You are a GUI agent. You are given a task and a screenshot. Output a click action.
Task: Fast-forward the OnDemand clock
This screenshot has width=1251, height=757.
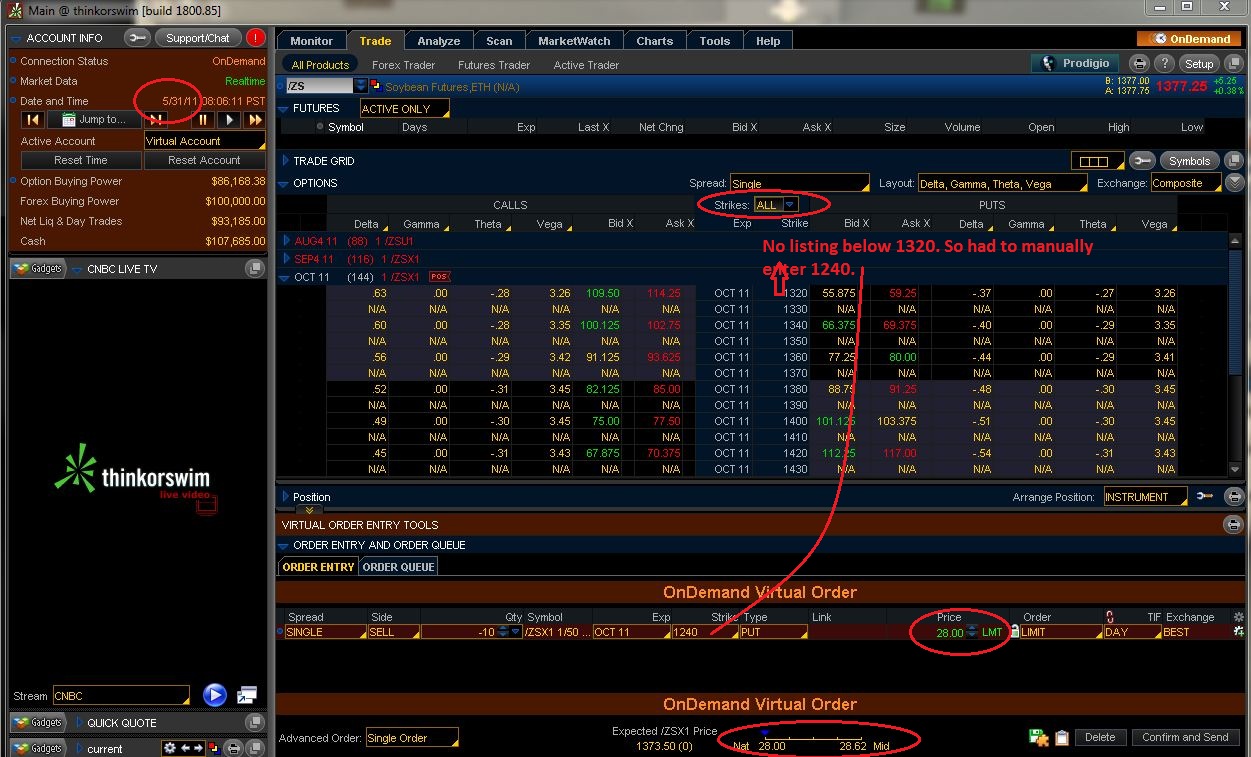click(254, 120)
